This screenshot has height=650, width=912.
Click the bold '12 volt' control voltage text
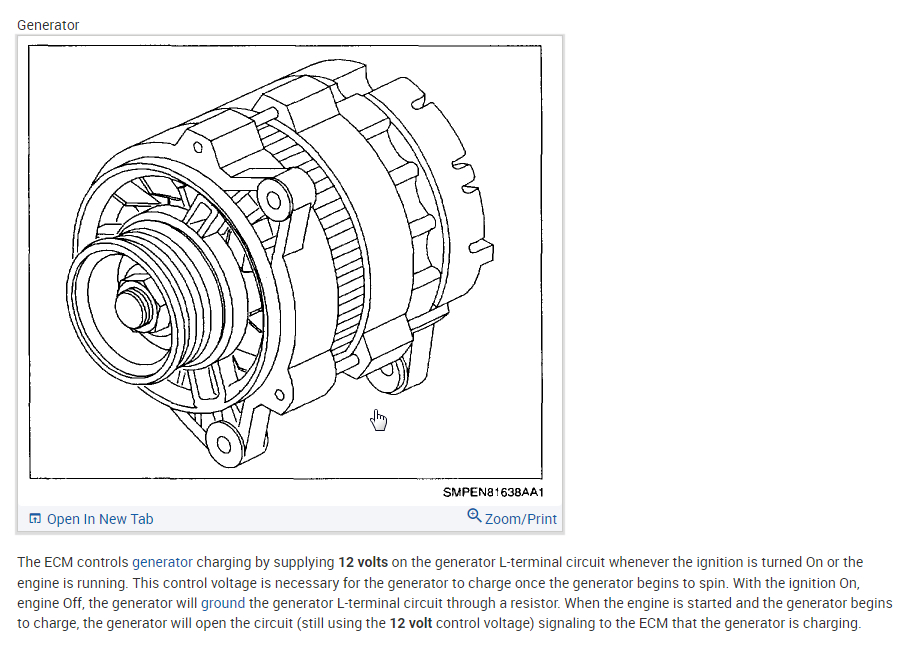click(411, 623)
